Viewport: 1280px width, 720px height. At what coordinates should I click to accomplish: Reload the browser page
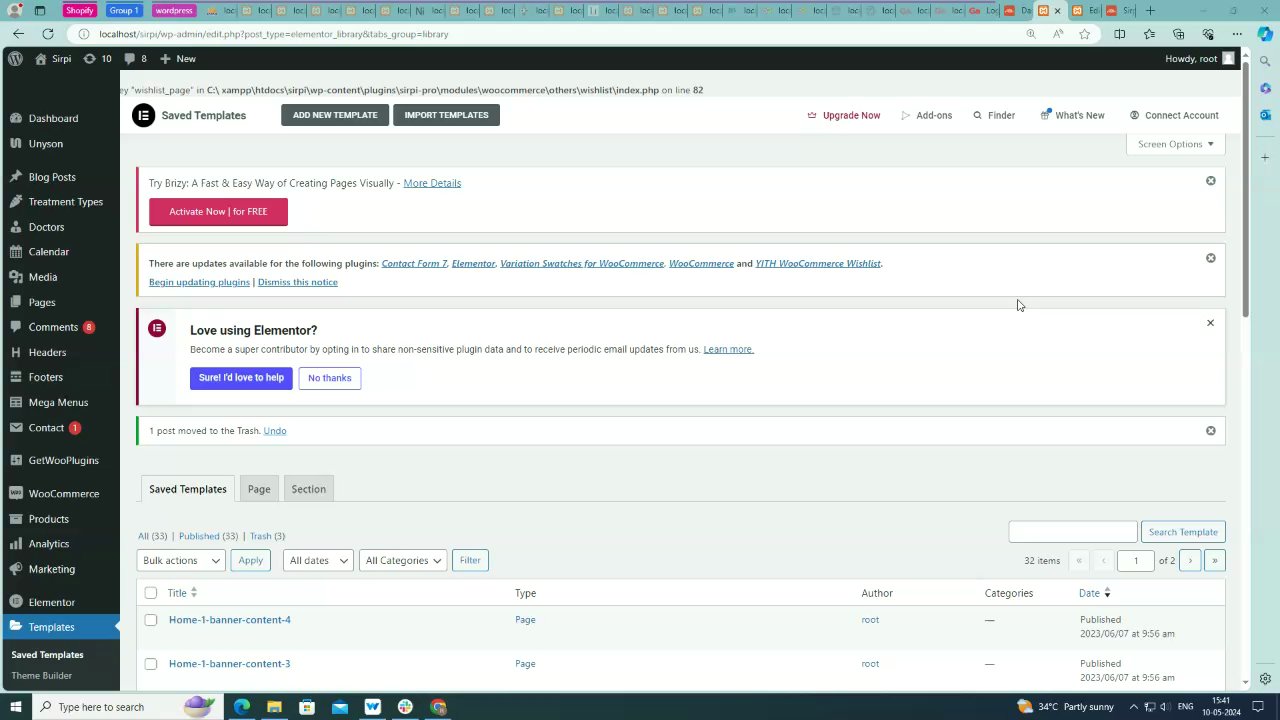click(x=47, y=34)
